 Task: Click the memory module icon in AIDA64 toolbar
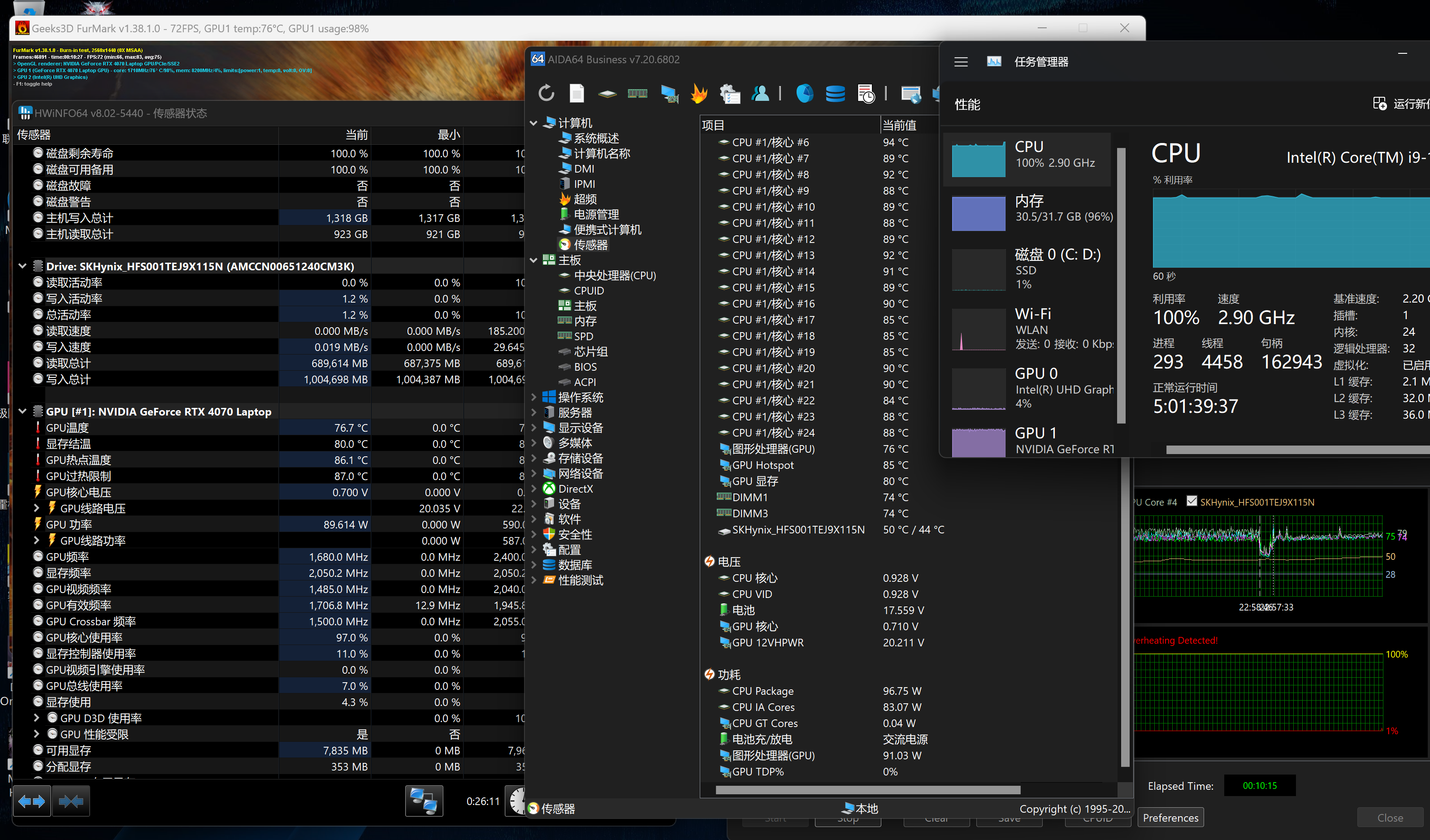coord(637,94)
